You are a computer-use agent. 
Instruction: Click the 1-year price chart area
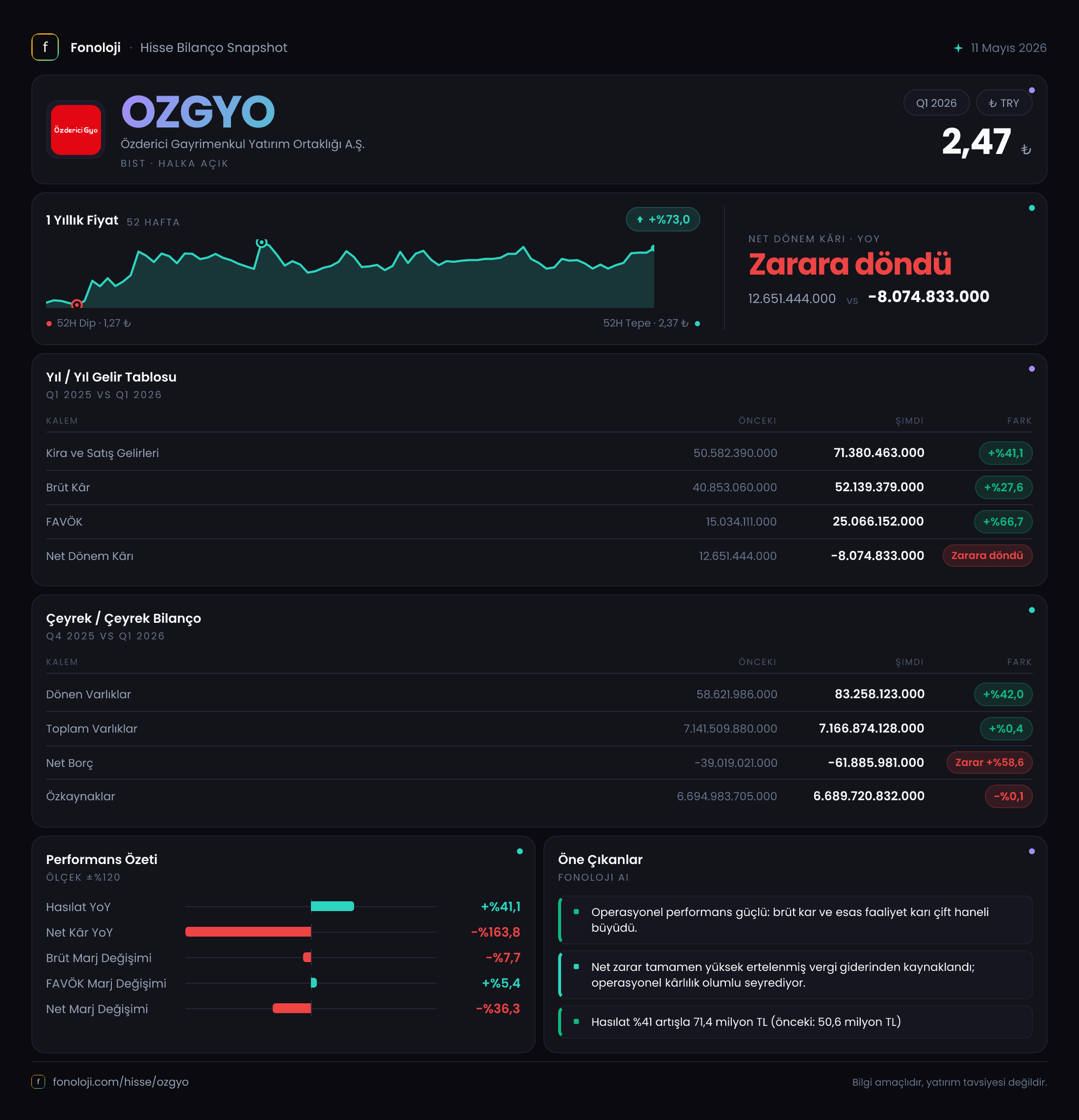350,274
